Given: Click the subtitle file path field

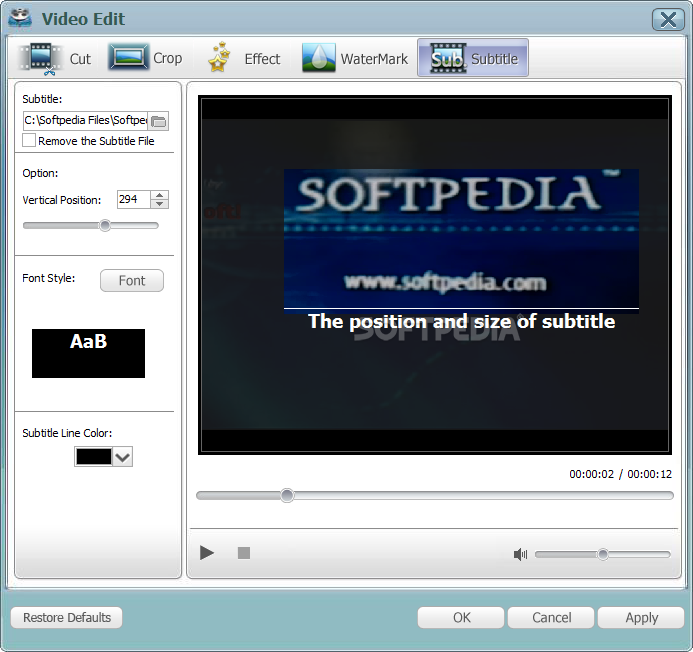Looking at the screenshot, I should pyautogui.click(x=85, y=121).
